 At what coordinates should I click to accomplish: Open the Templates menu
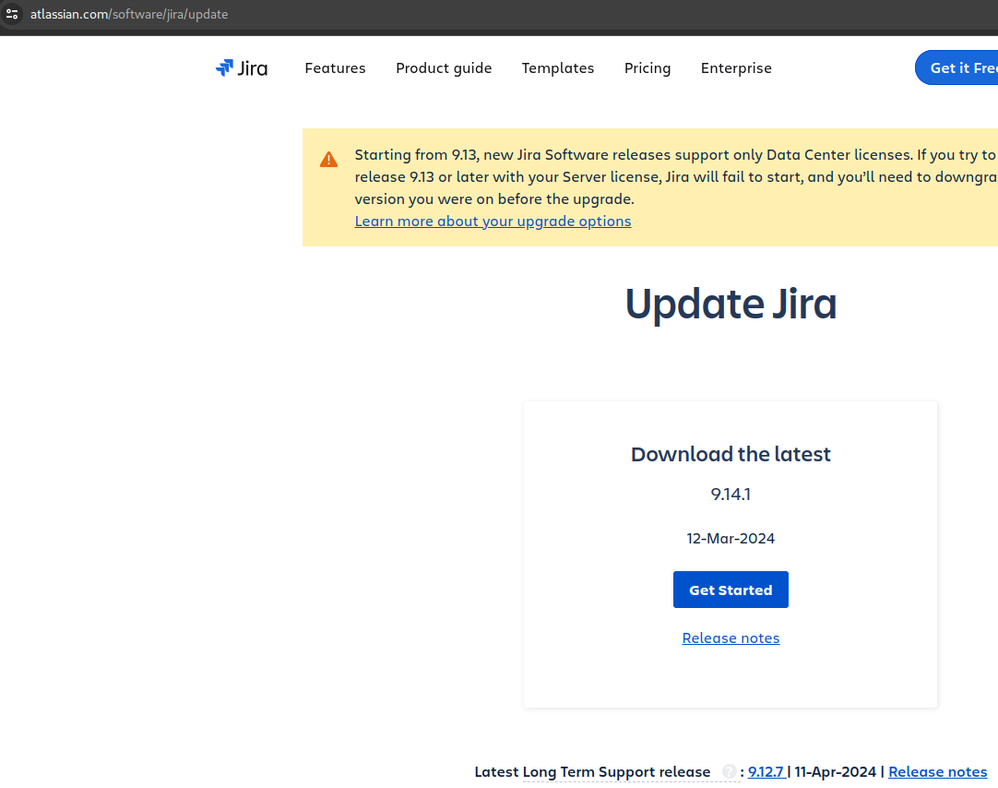(557, 68)
